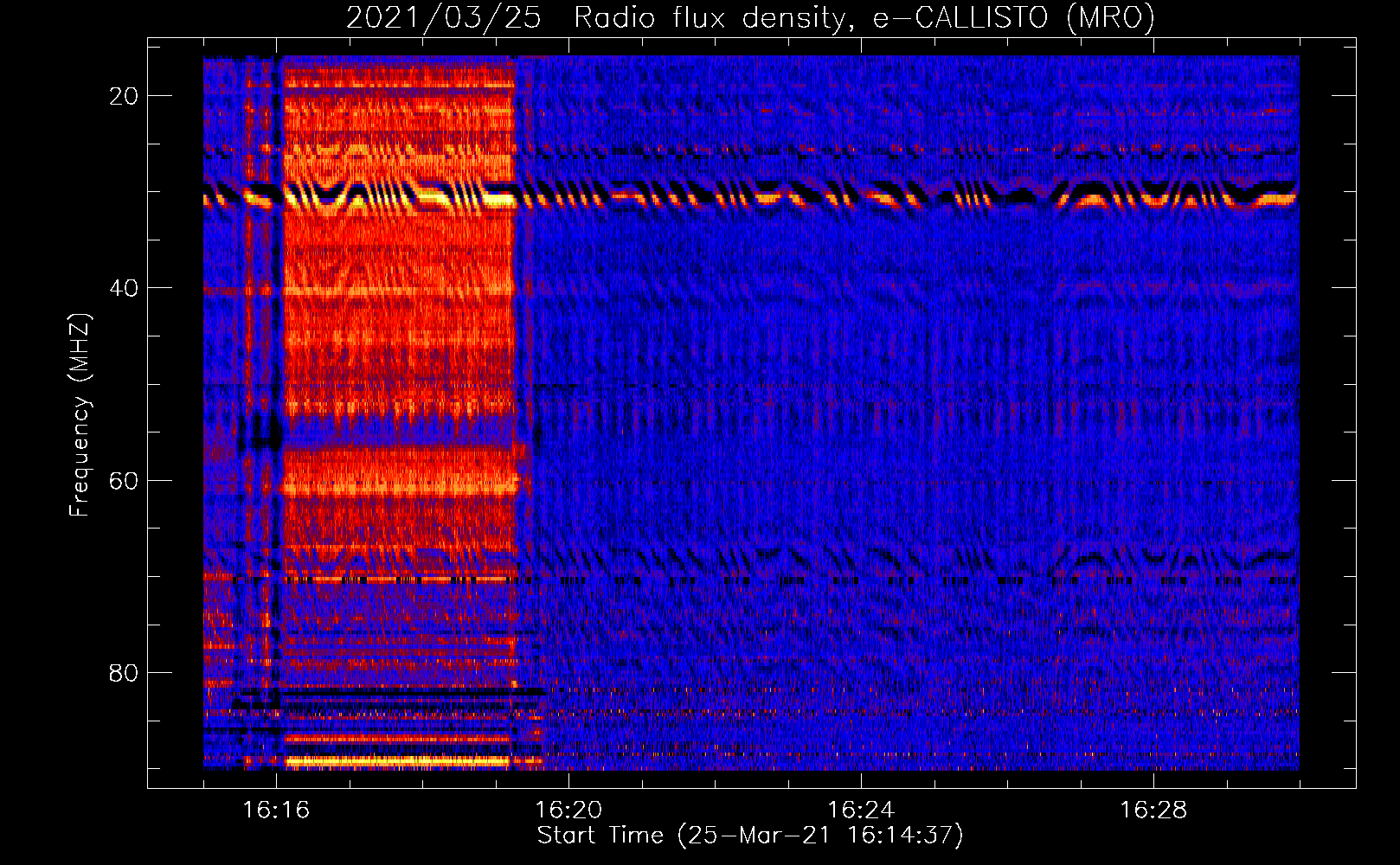
Task: Click the 20 frequency tick label
Action: click(x=124, y=96)
